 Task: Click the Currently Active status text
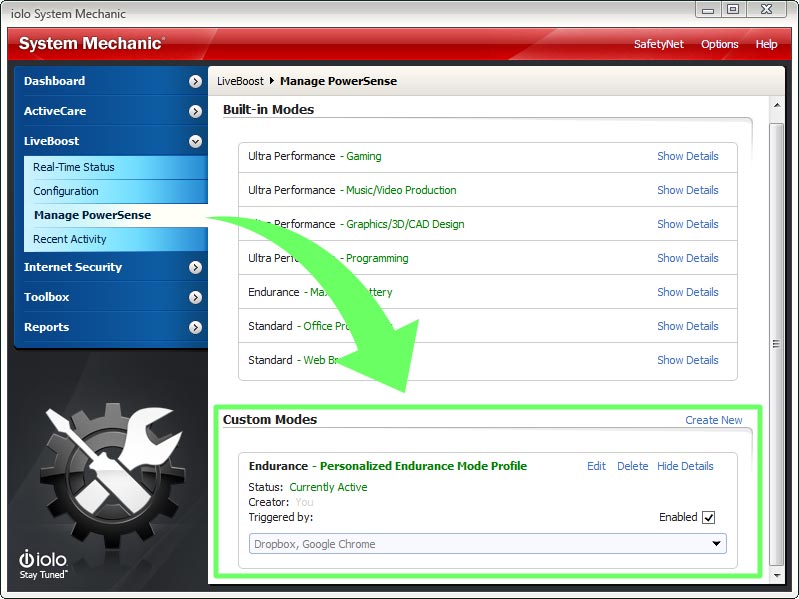pyautogui.click(x=328, y=487)
